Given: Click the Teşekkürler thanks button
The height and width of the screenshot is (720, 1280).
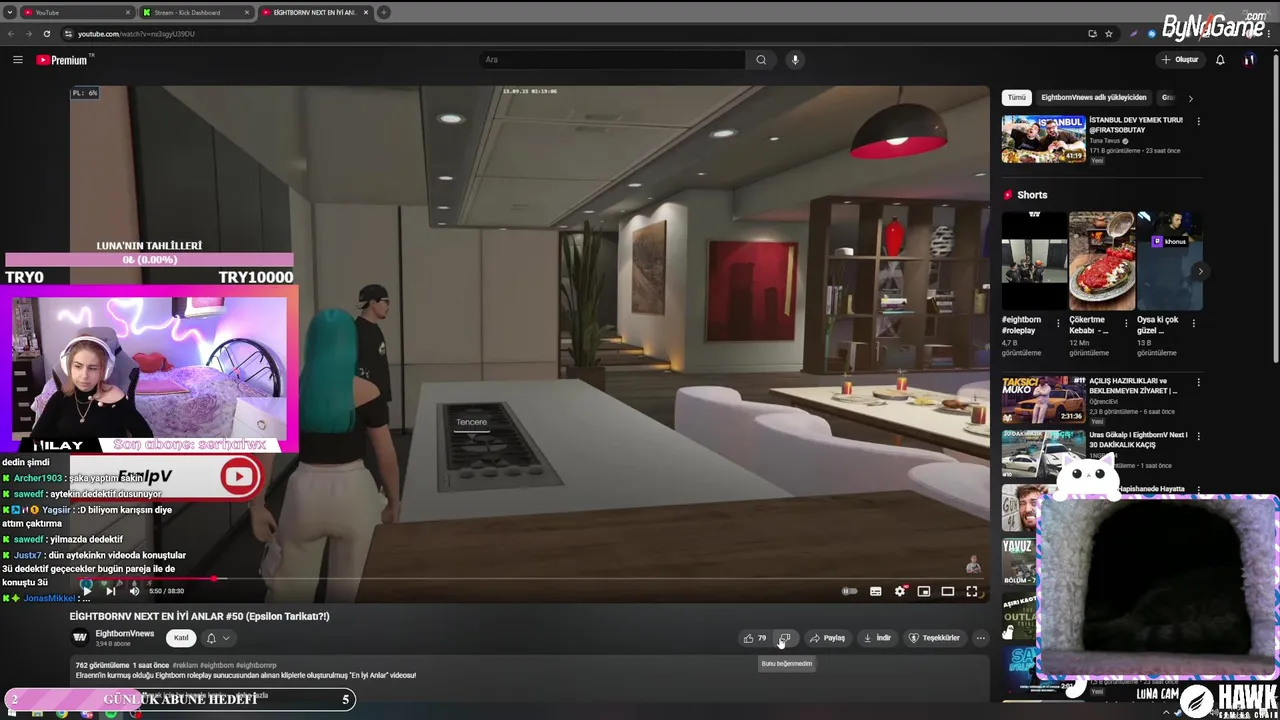Looking at the screenshot, I should point(934,638).
